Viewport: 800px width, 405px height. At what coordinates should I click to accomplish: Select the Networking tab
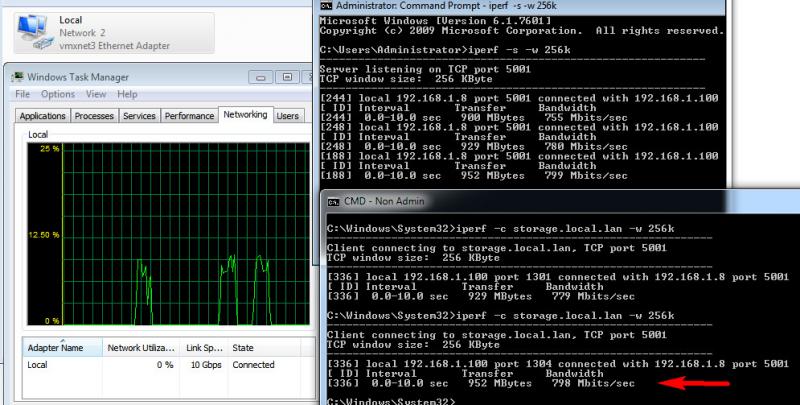245,115
